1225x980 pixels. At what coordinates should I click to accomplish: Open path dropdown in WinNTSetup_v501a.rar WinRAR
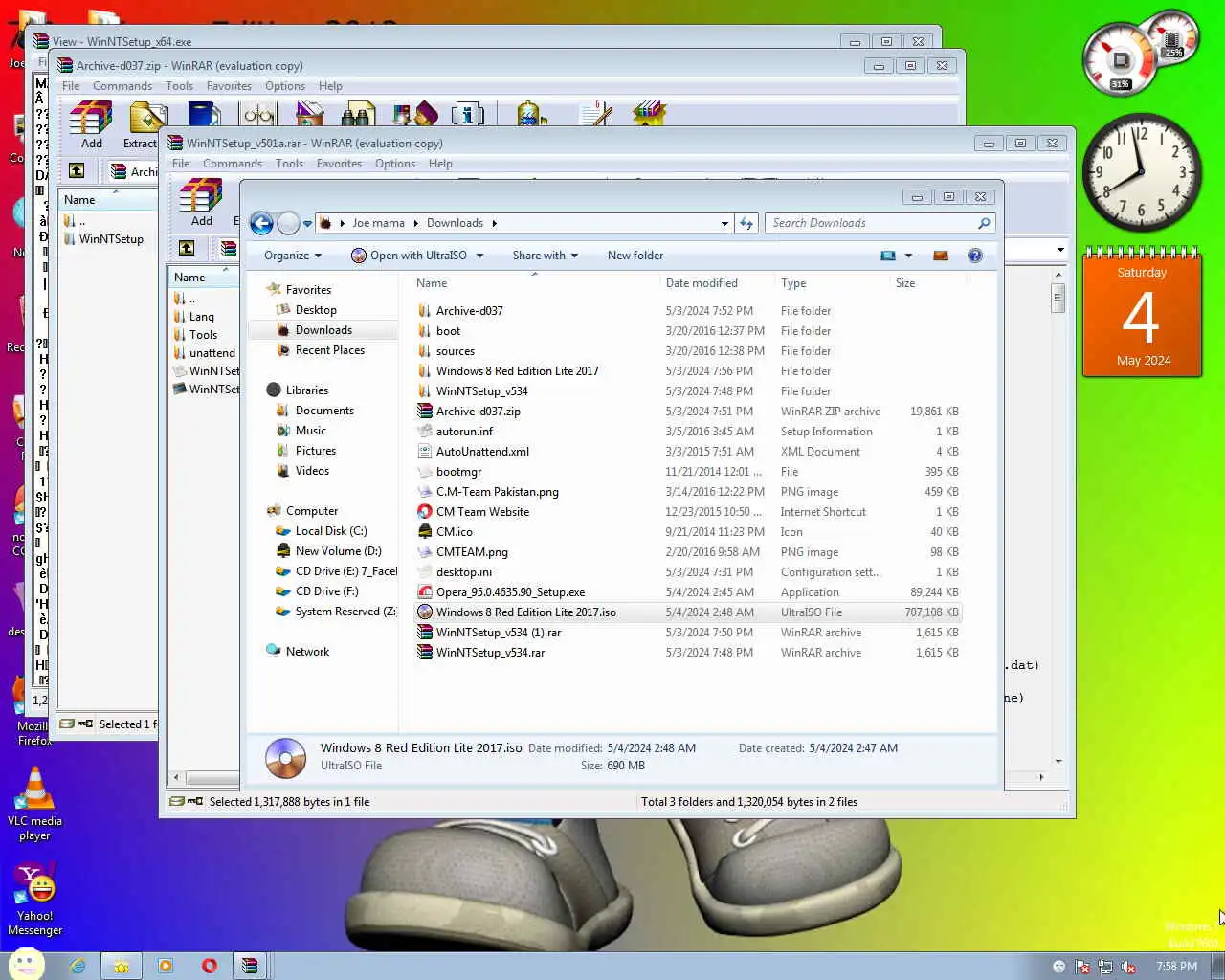coord(1060,249)
